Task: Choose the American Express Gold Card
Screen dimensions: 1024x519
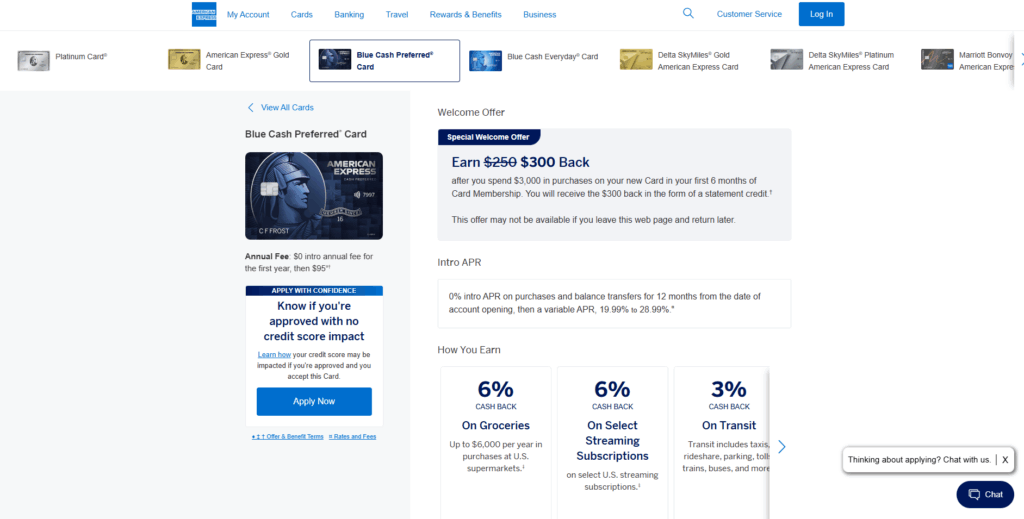Action: 184,60
